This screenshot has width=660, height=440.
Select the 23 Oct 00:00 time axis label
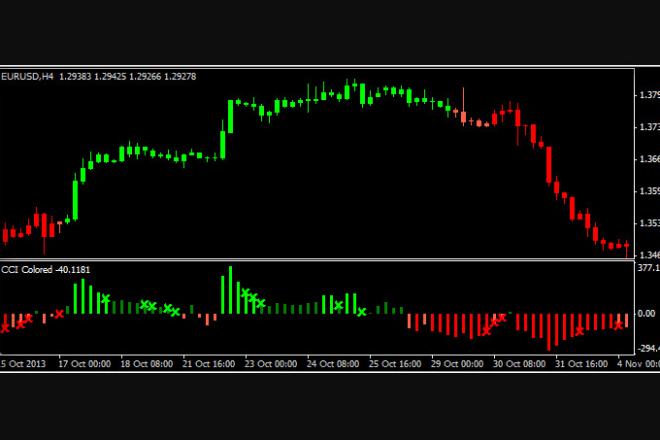(271, 364)
